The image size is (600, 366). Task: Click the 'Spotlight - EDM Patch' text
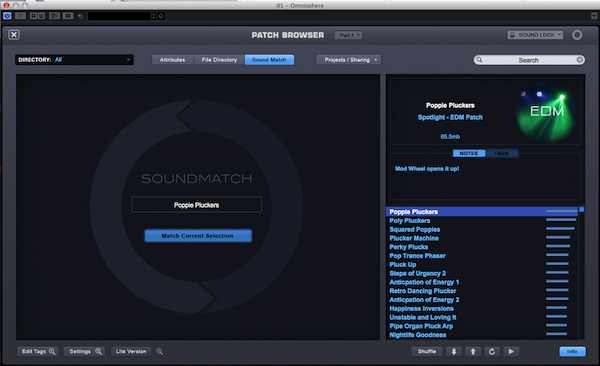[450, 117]
